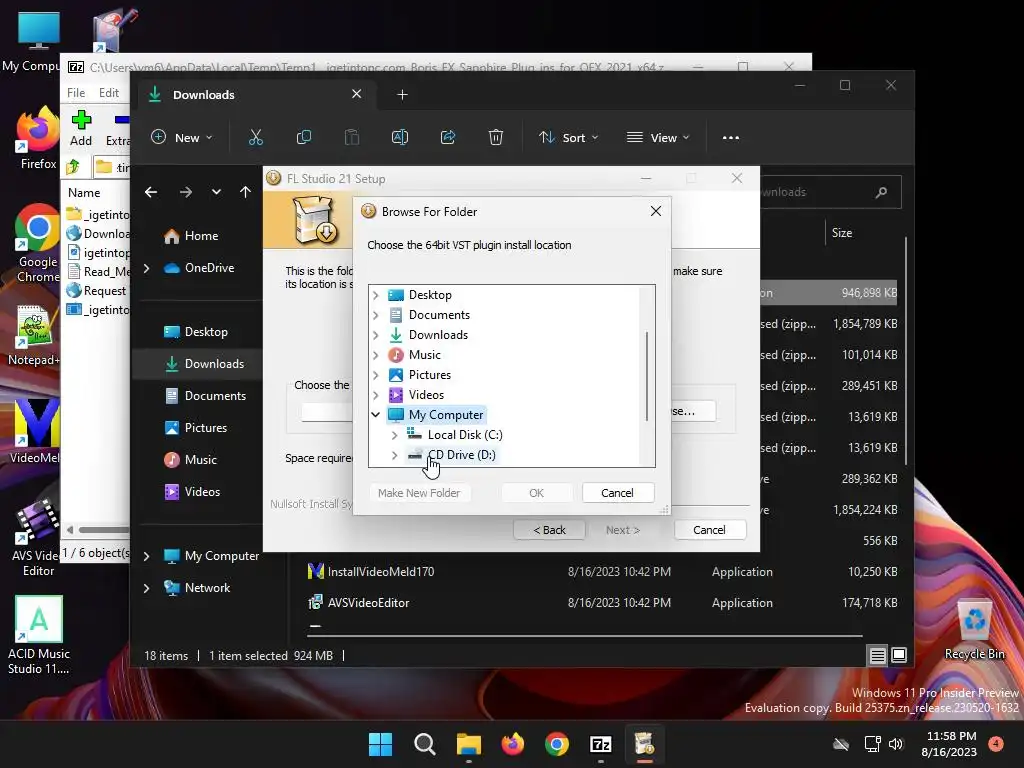Click Cancel in Browse For Folder

click(x=617, y=493)
